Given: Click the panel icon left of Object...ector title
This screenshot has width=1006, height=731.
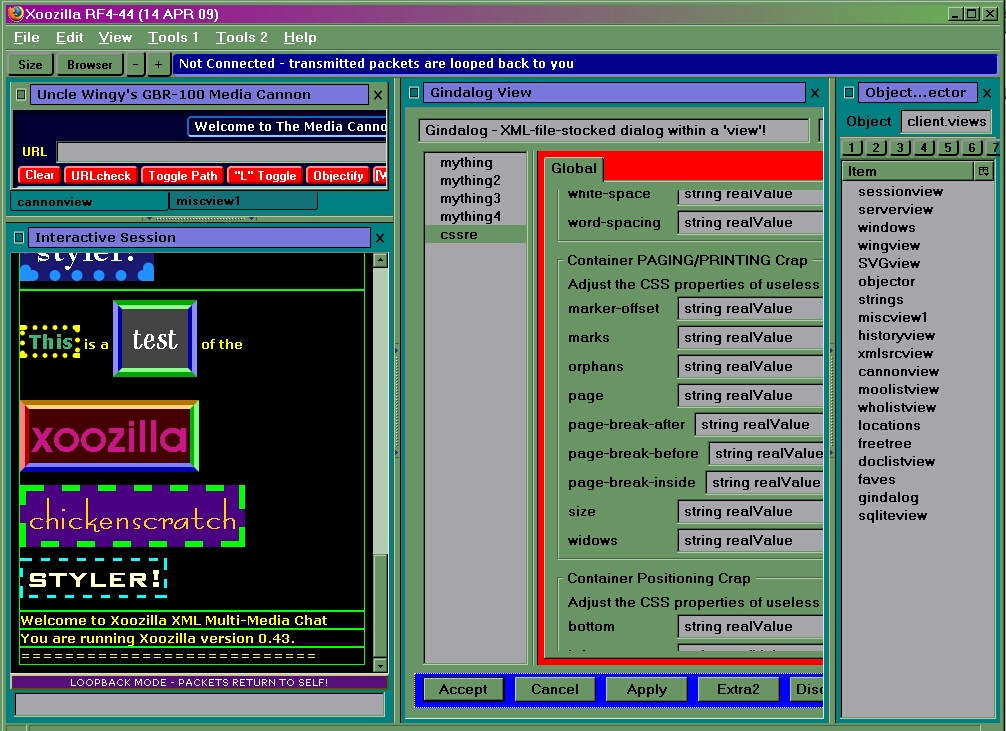Looking at the screenshot, I should 849,92.
